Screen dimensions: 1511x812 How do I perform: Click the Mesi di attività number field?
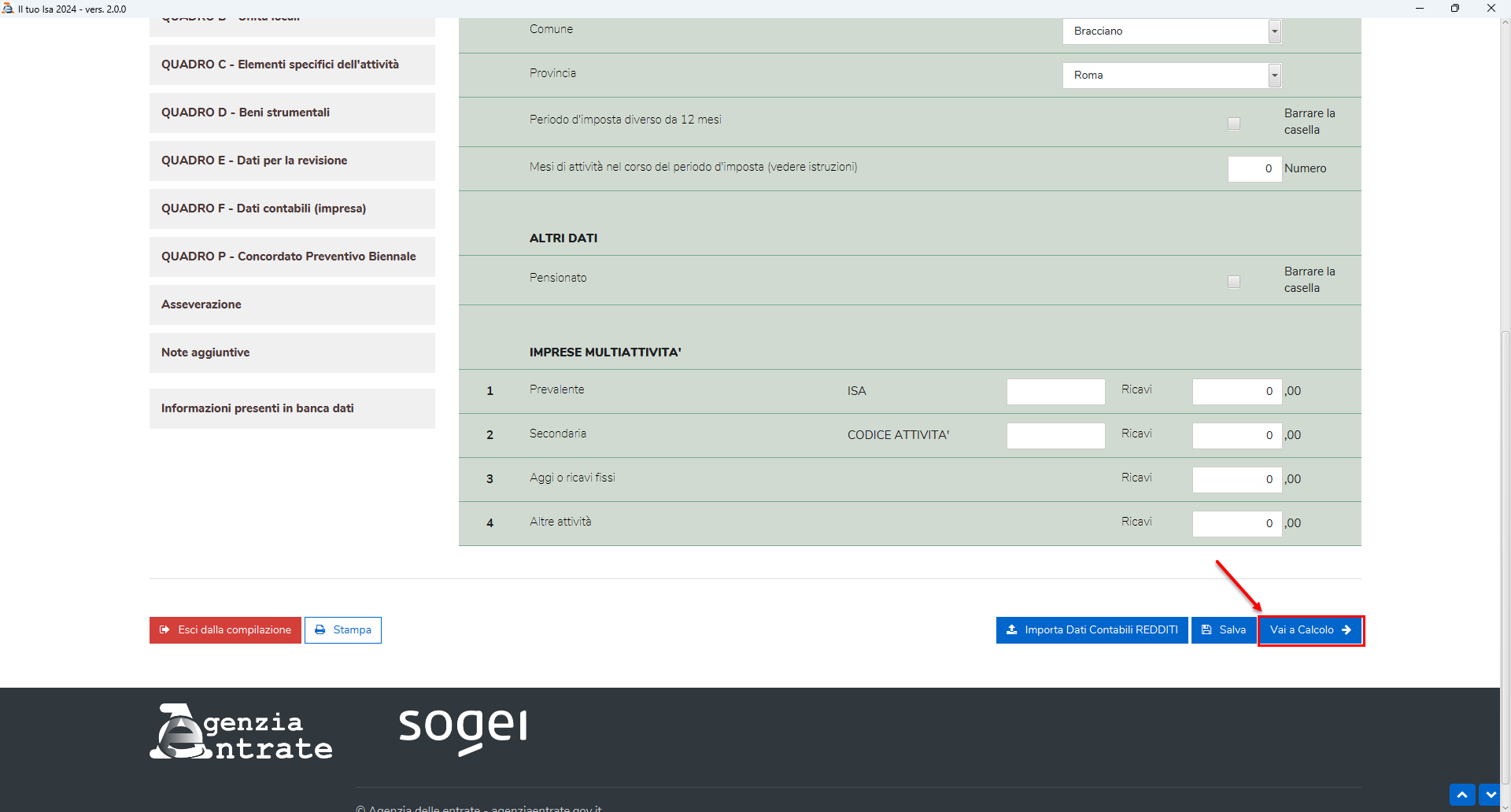pyautogui.click(x=1254, y=168)
